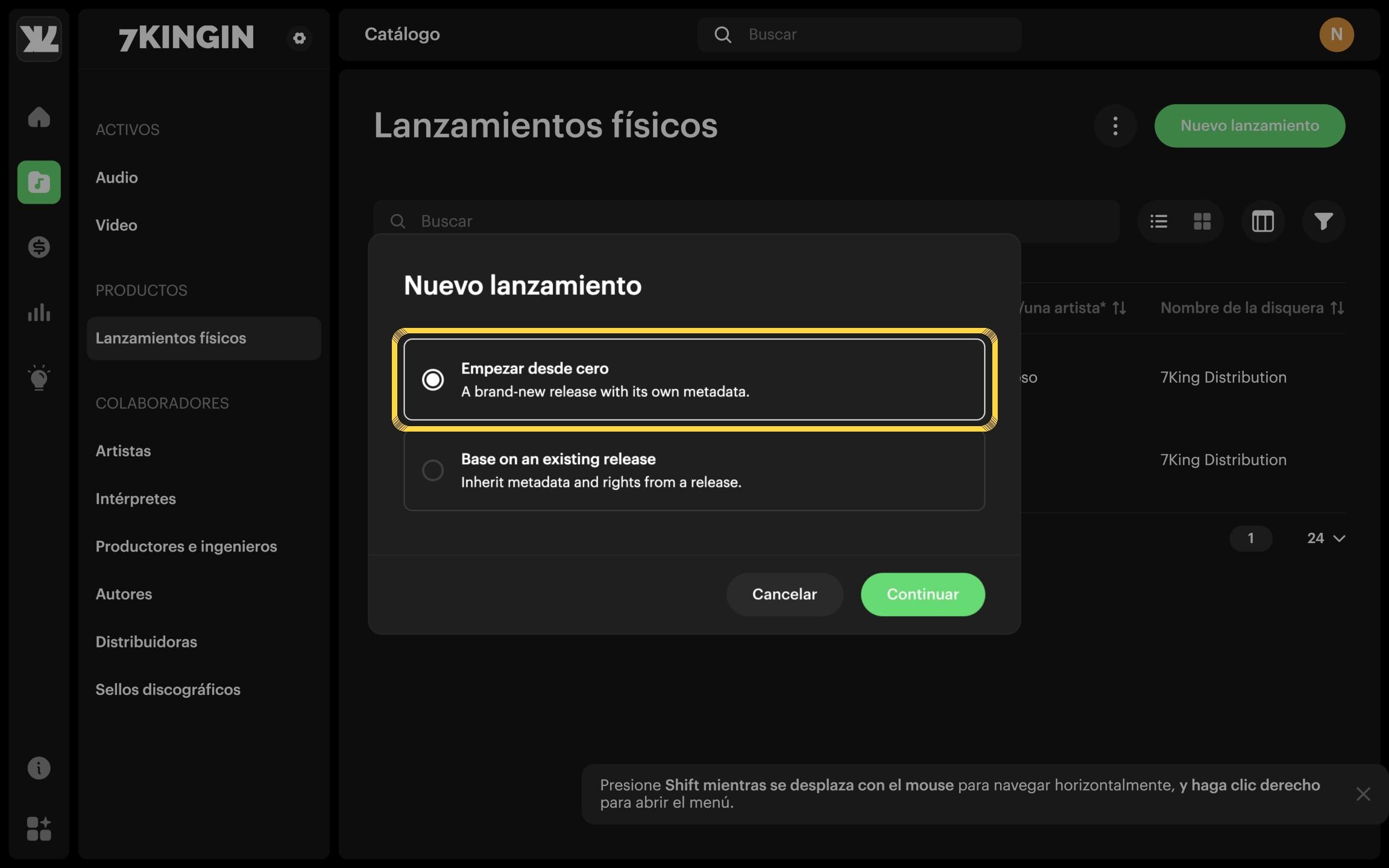1389x868 pixels.
Task: Select Empezar desde cero radio option
Action: (694, 379)
